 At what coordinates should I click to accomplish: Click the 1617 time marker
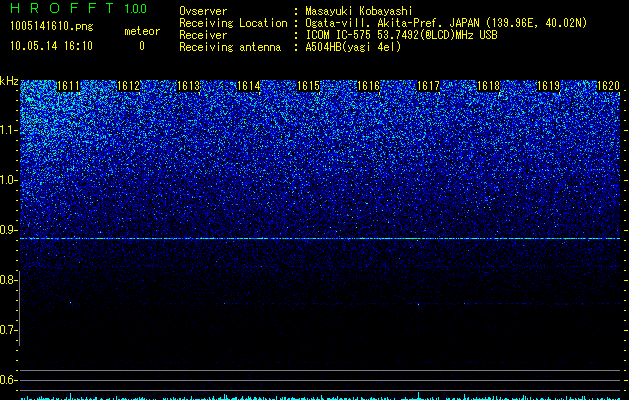(x=428, y=86)
